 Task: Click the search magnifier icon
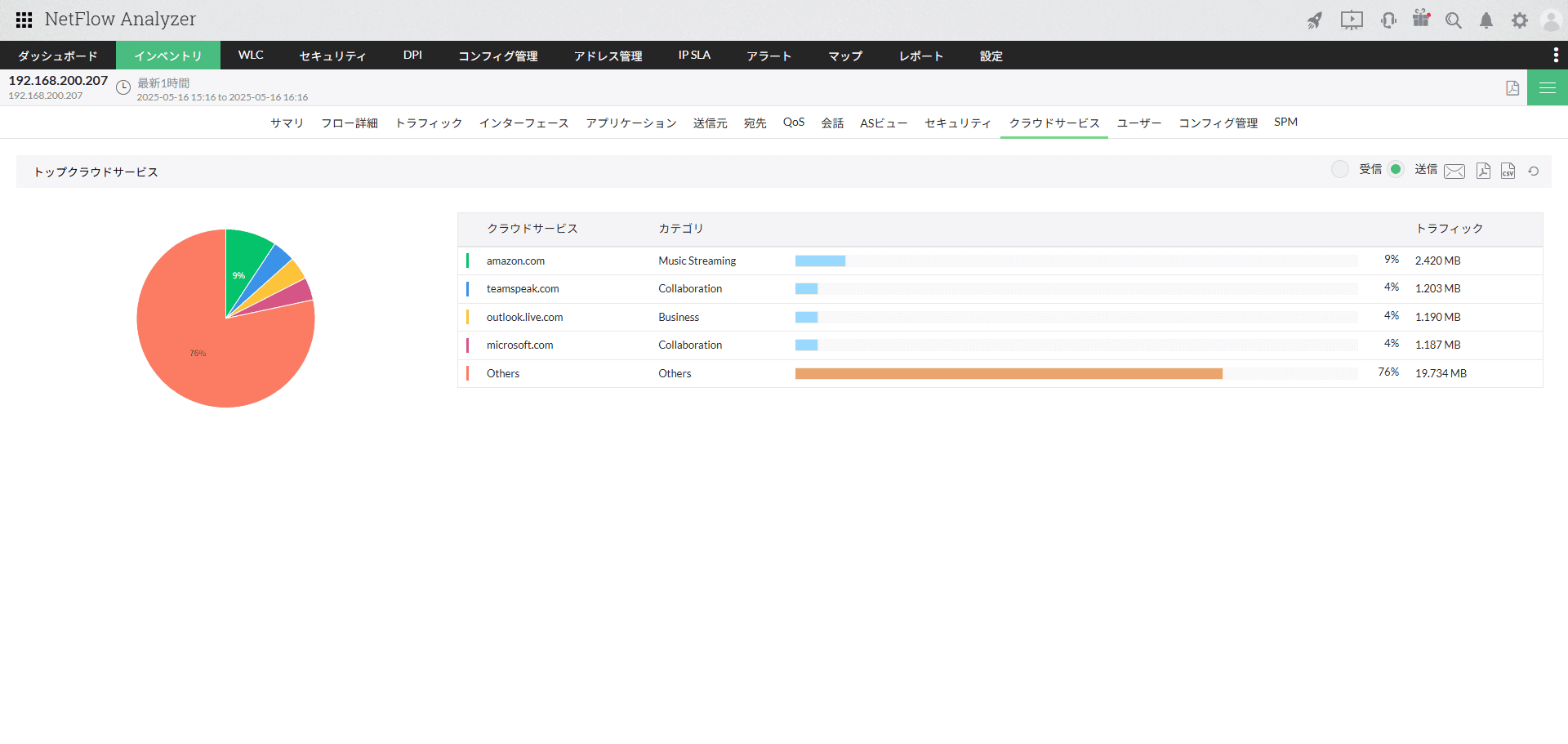1454,20
